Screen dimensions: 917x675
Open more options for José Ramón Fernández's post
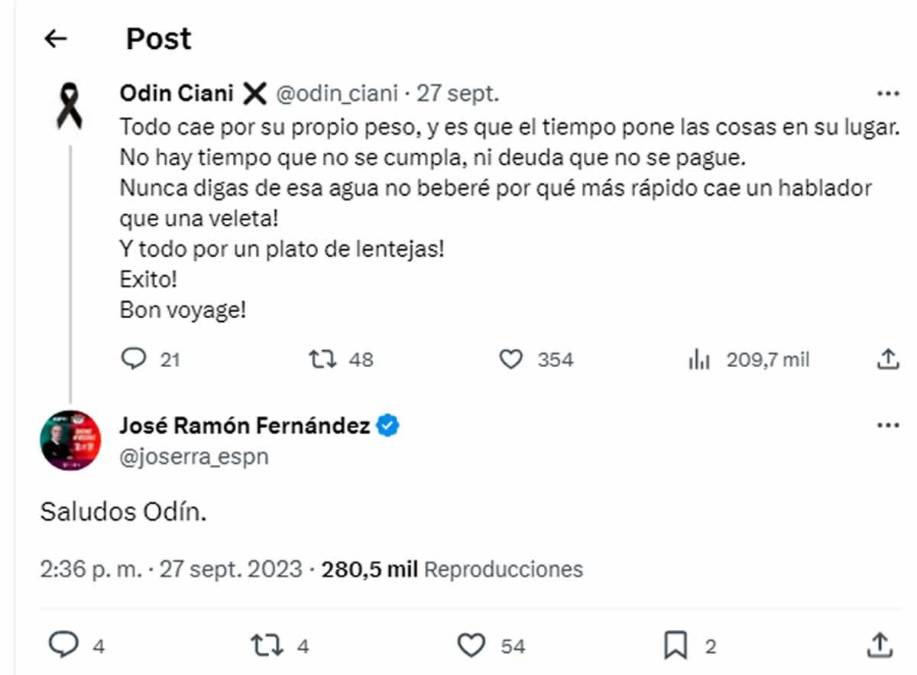888,426
